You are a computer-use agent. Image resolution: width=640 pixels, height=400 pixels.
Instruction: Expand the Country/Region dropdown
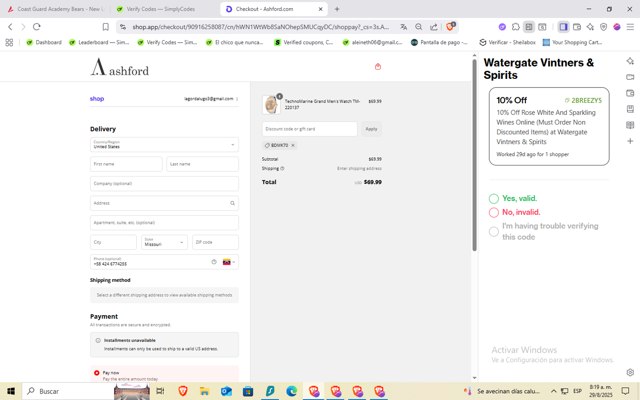(x=164, y=144)
